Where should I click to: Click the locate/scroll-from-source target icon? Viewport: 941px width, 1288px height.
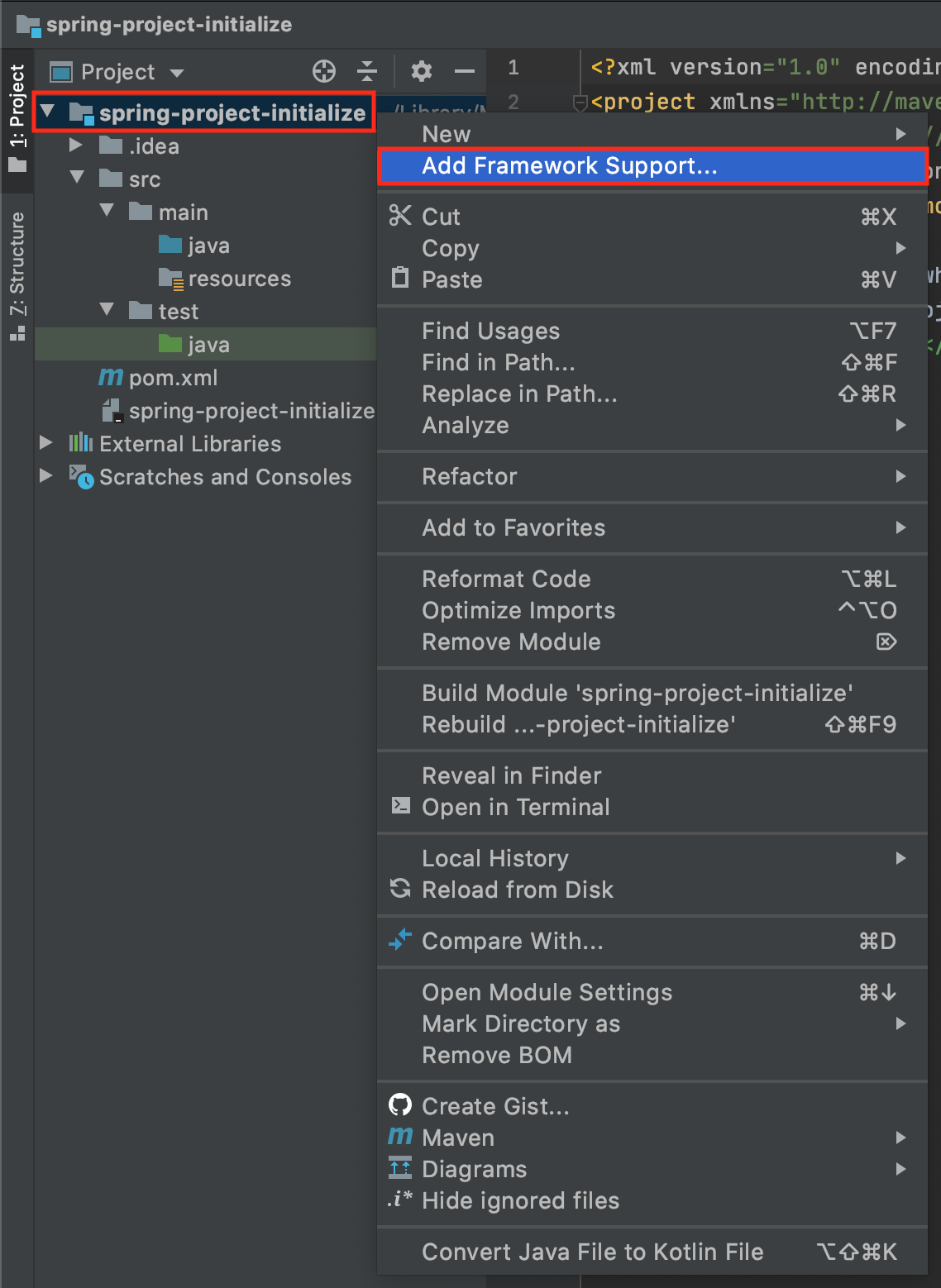pyautogui.click(x=324, y=71)
